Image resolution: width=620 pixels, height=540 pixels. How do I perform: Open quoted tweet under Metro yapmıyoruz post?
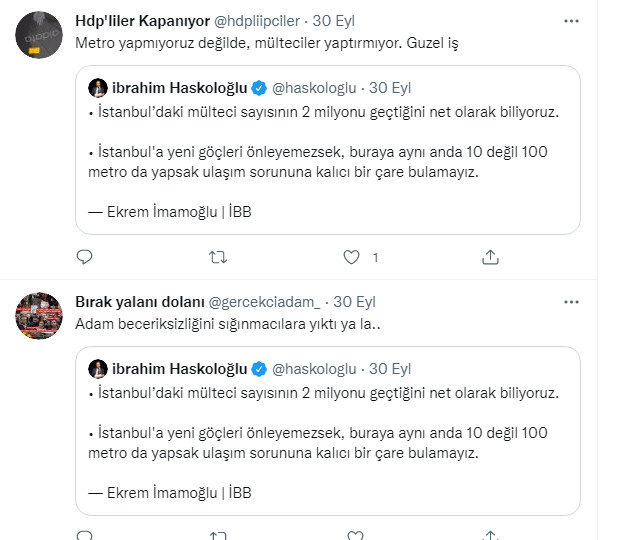(328, 160)
